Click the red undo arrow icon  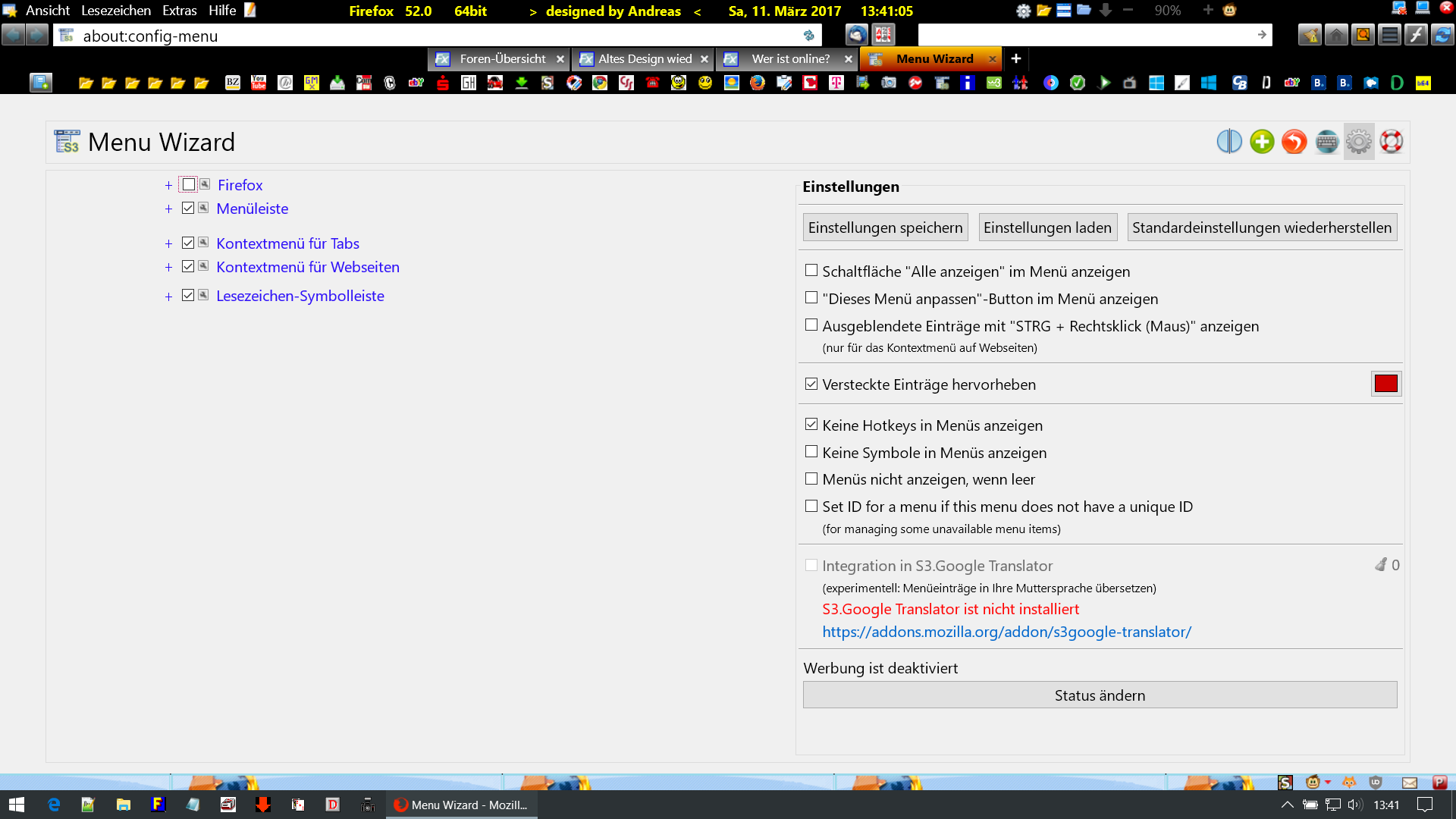(1294, 142)
